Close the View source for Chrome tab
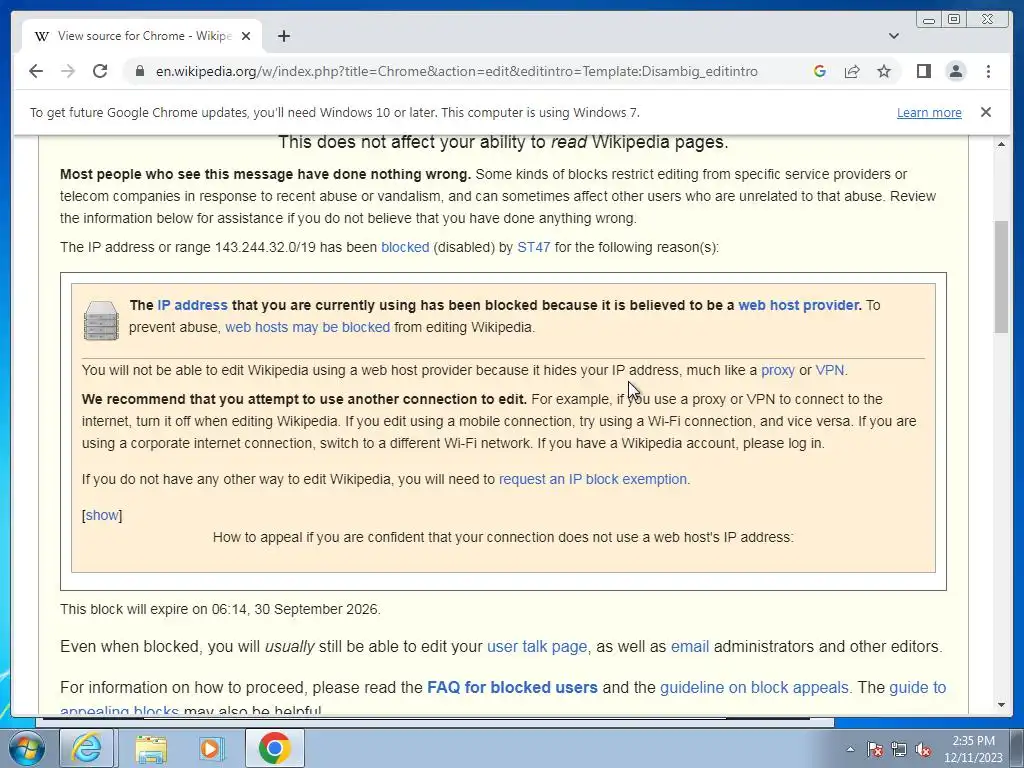Image resolution: width=1024 pixels, height=768 pixels. coord(246,36)
